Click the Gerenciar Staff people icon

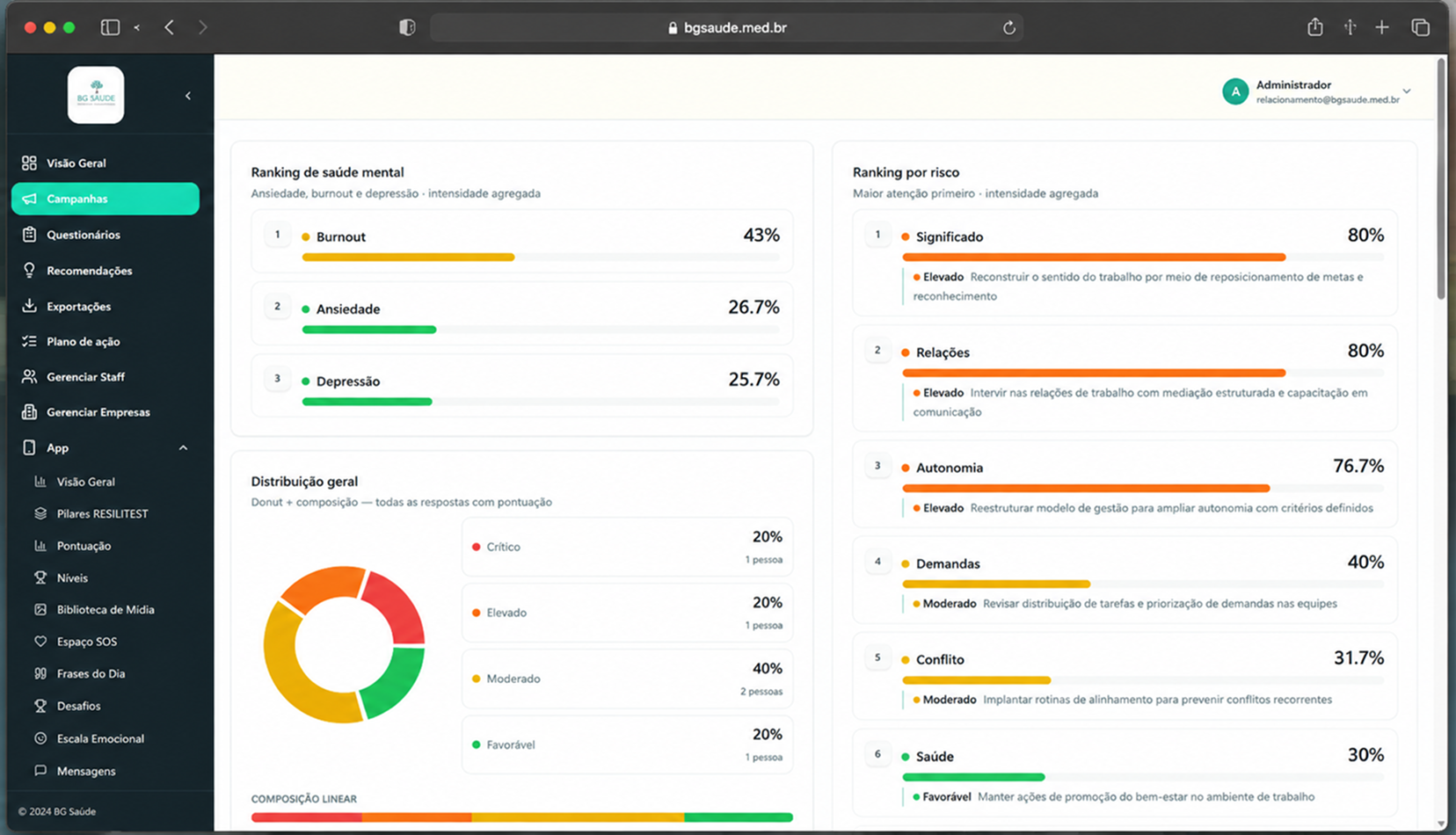point(29,376)
